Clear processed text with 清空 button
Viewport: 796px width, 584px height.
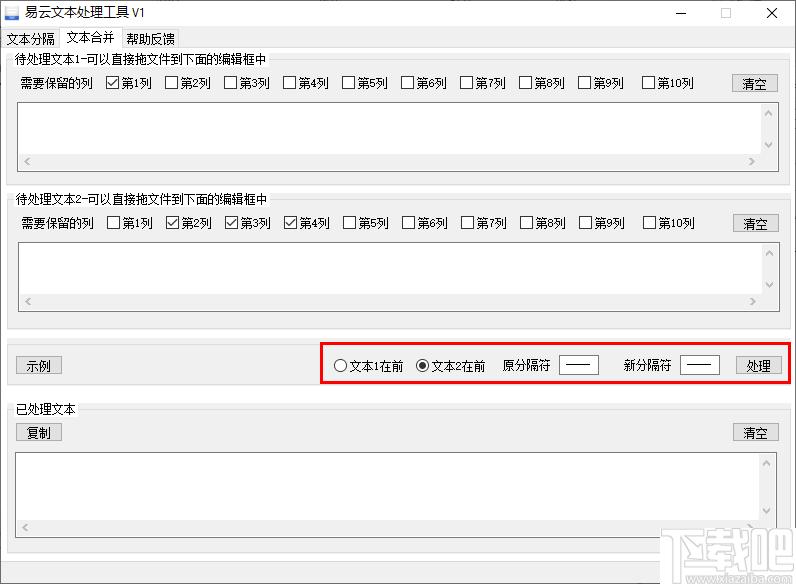click(x=755, y=433)
